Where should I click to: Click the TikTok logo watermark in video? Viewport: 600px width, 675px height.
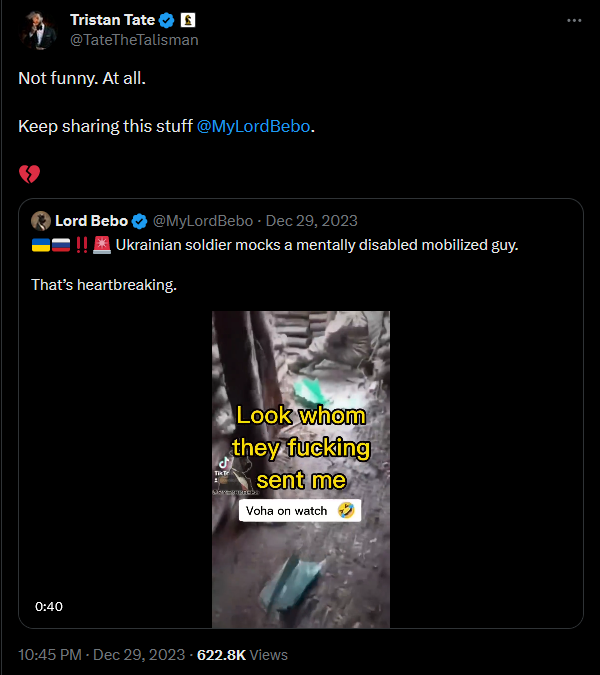tap(223, 463)
